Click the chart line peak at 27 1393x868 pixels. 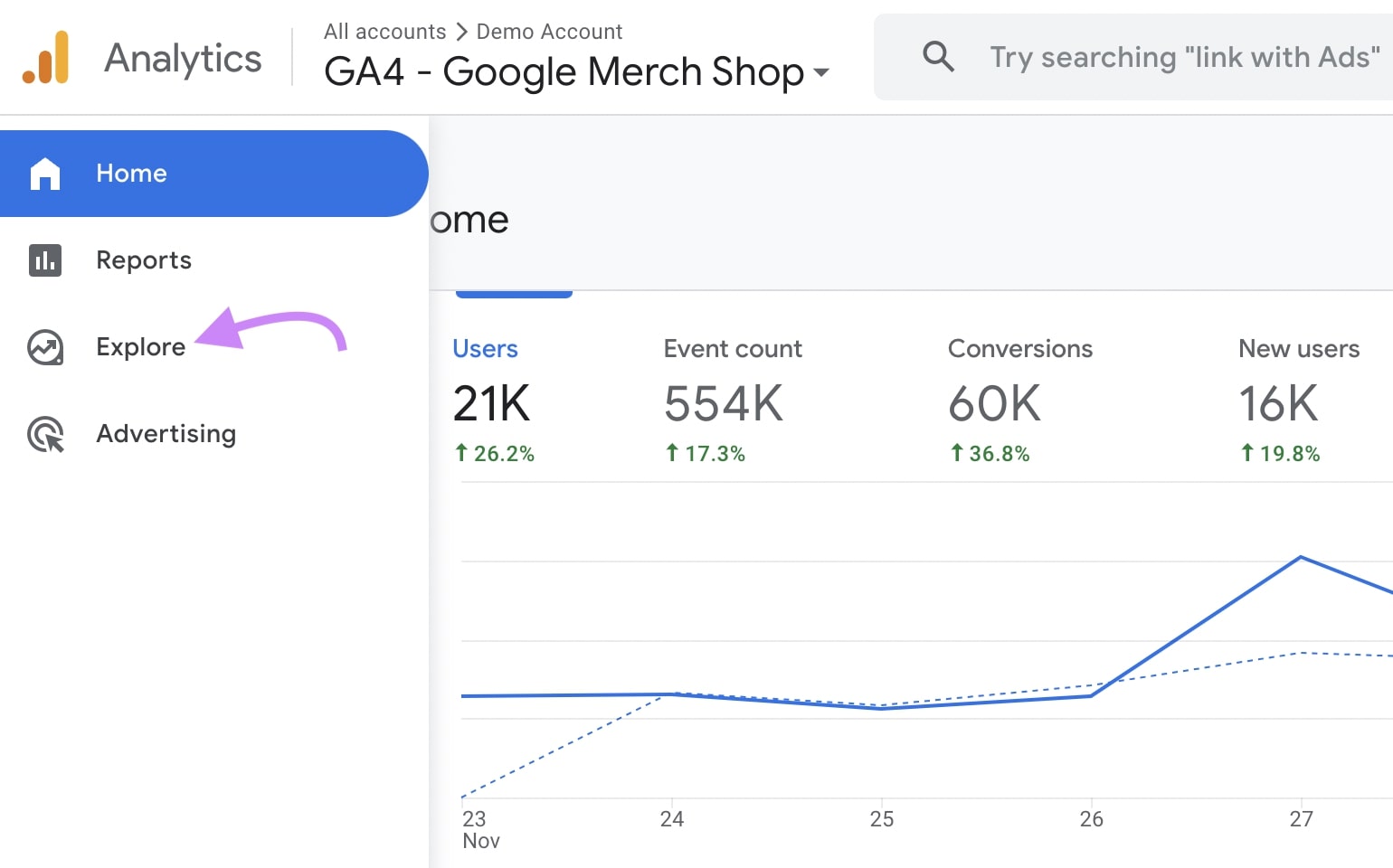(x=1301, y=557)
